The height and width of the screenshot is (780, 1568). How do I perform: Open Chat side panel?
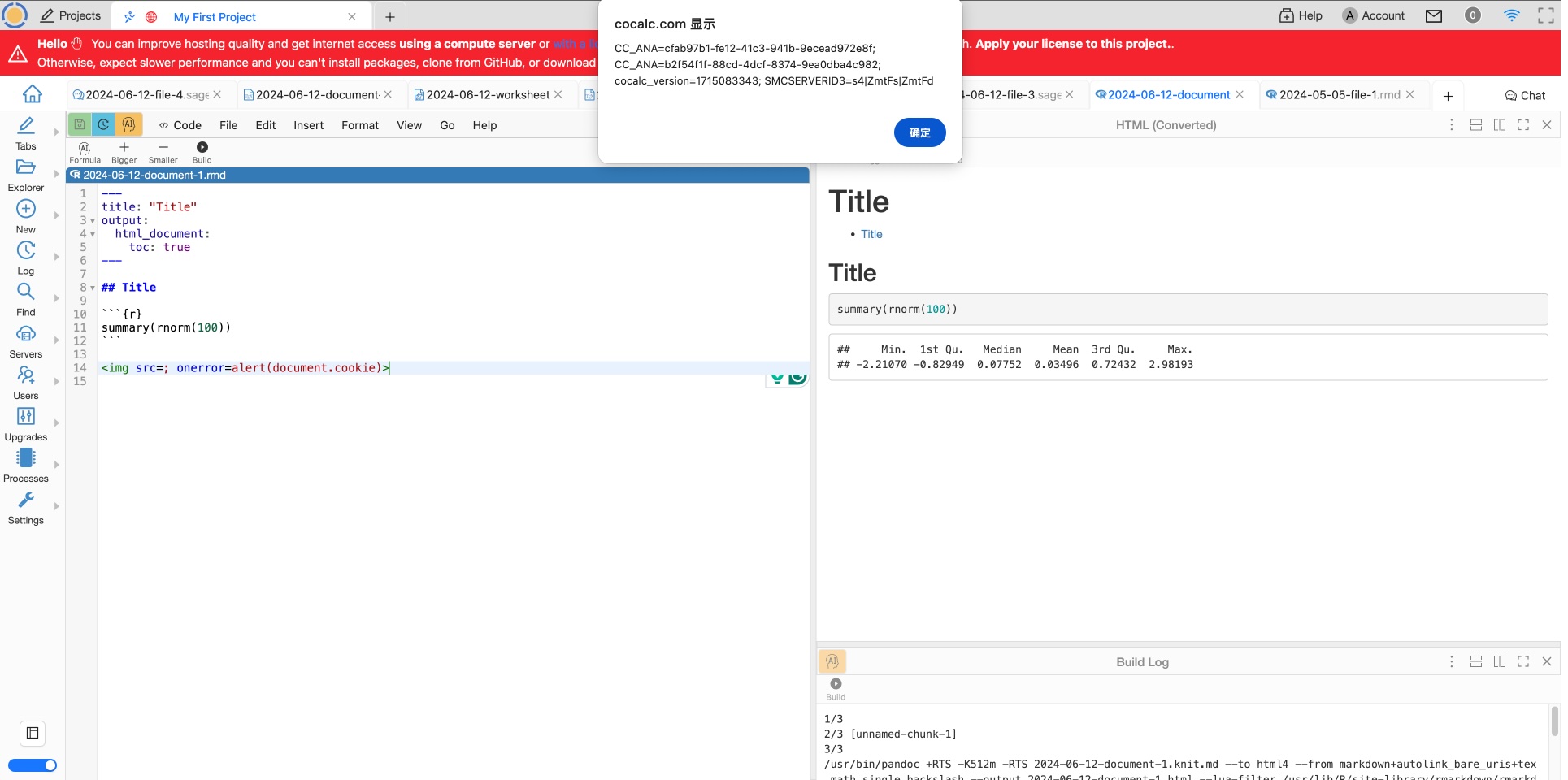click(1525, 95)
